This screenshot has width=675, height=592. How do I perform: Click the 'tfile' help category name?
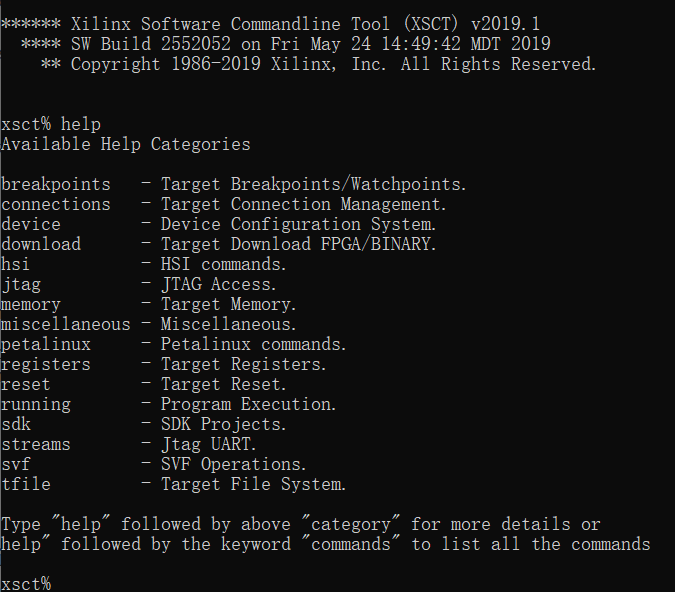(26, 484)
